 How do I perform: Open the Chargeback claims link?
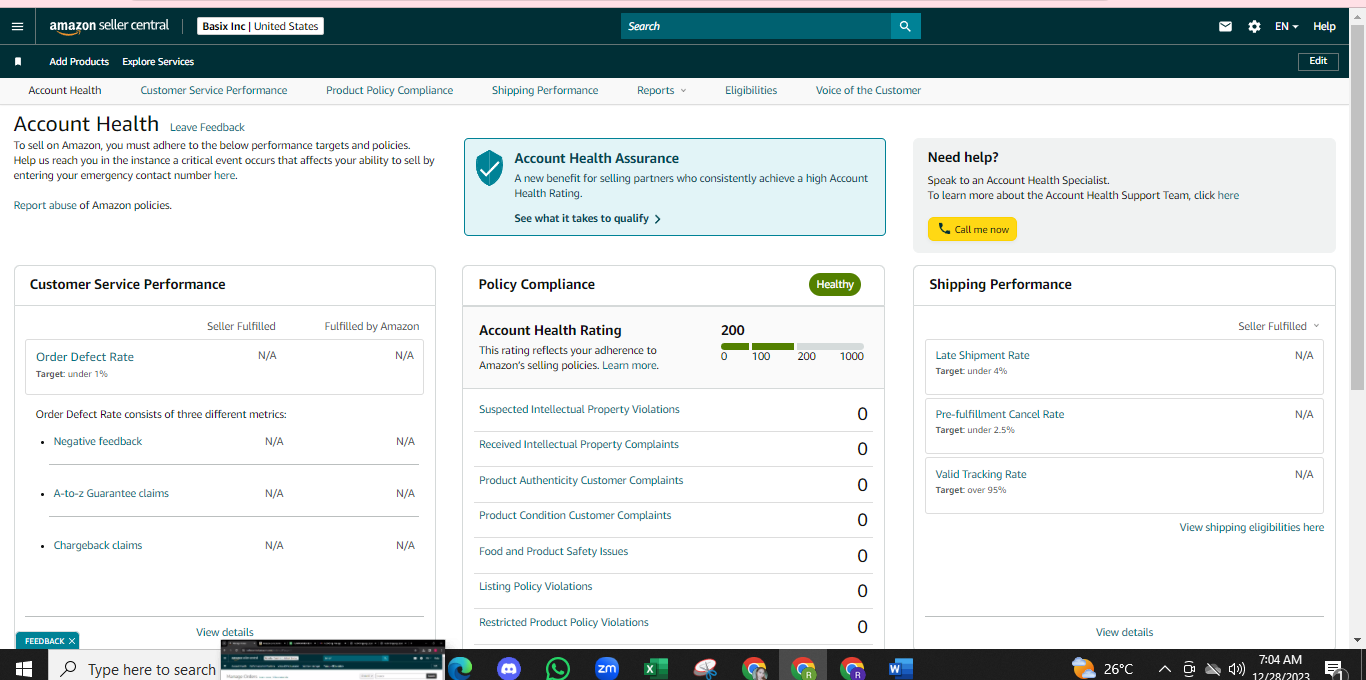(98, 545)
